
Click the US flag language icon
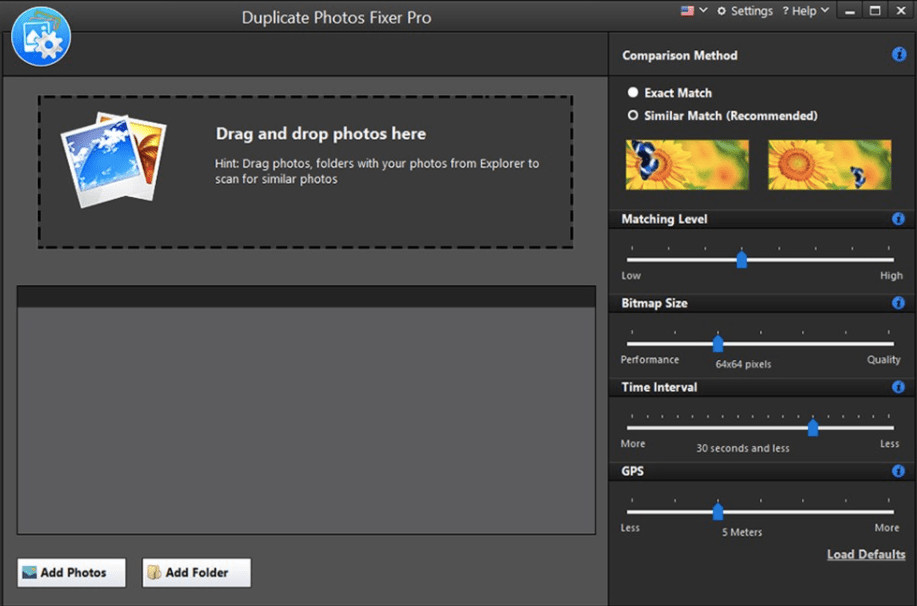(x=687, y=11)
